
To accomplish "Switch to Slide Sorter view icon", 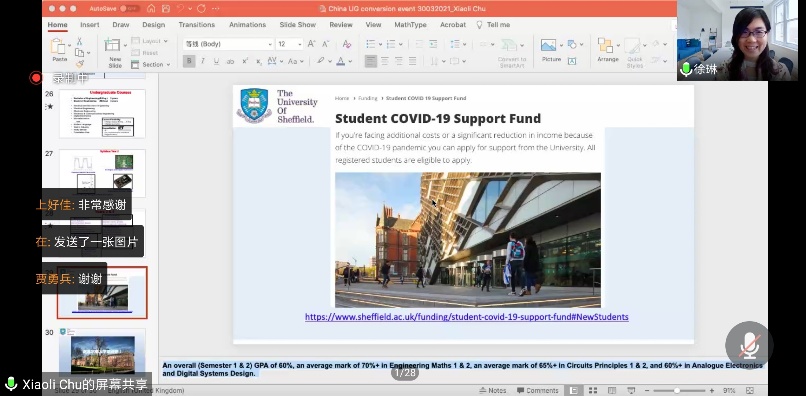I will [593, 391].
